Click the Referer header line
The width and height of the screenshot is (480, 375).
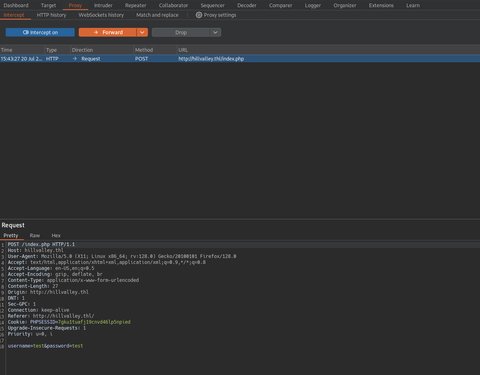[x=51, y=316]
